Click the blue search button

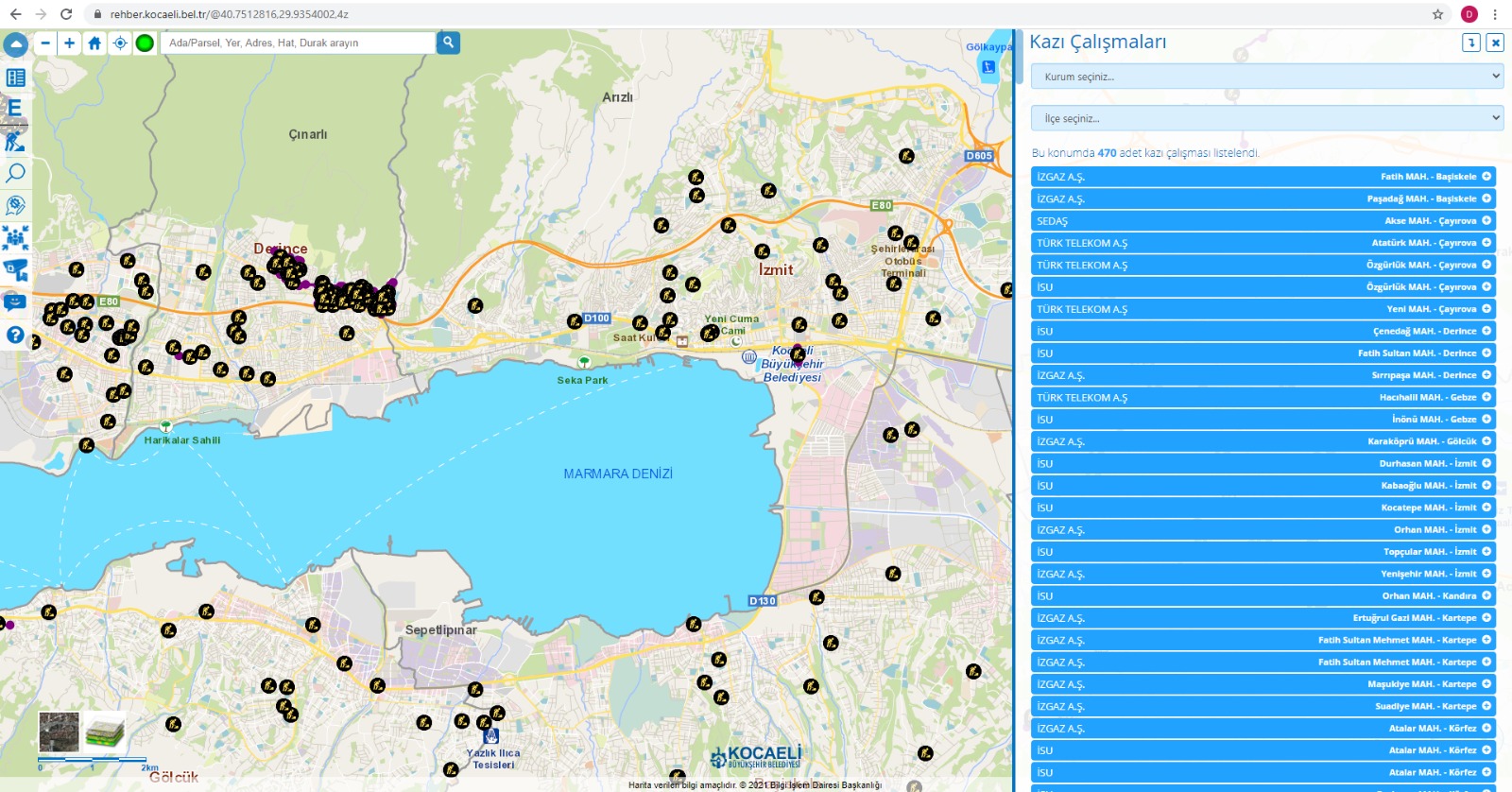(448, 43)
